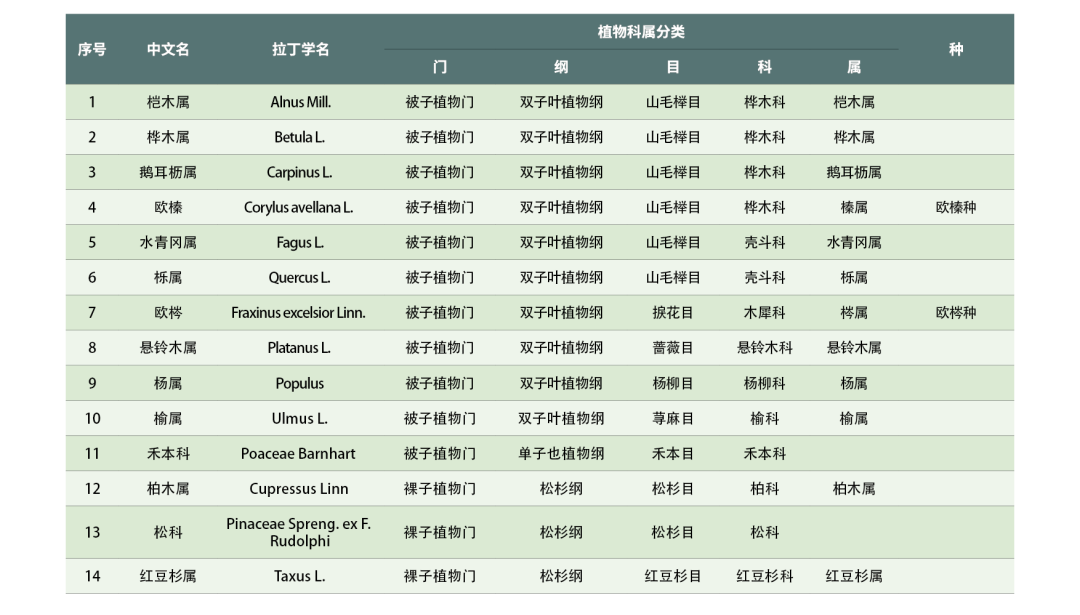Select Poaceae Barnhart in row 11

point(300,453)
